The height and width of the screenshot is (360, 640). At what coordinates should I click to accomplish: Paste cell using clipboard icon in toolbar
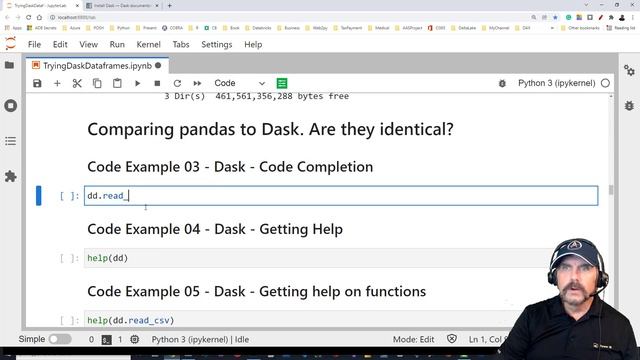coord(117,83)
